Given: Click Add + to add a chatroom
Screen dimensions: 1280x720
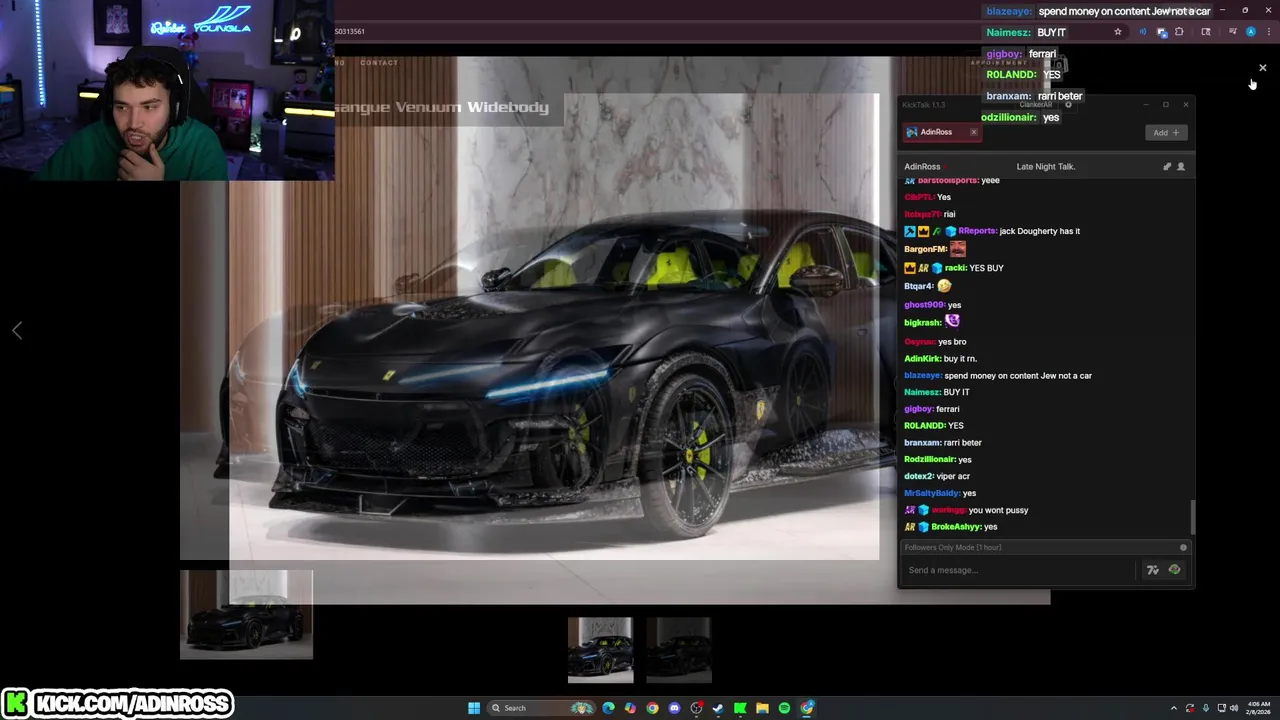Looking at the screenshot, I should coord(1166,132).
